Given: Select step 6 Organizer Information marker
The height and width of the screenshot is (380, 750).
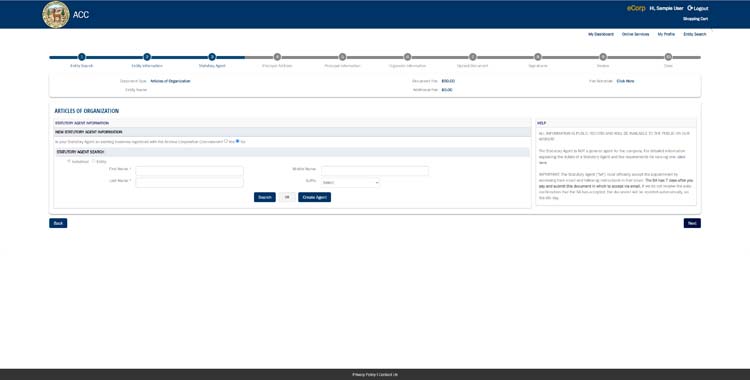Looking at the screenshot, I should coord(408,57).
